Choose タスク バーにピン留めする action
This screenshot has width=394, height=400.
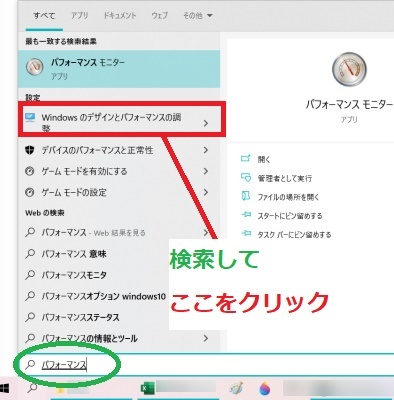tap(294, 235)
